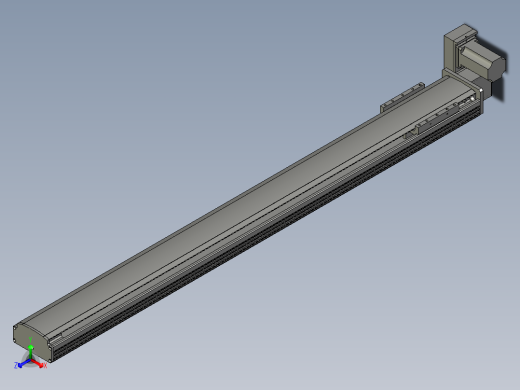Select the rounded end cap near the triad
This screenshot has width=520, height=390.
click(32, 343)
